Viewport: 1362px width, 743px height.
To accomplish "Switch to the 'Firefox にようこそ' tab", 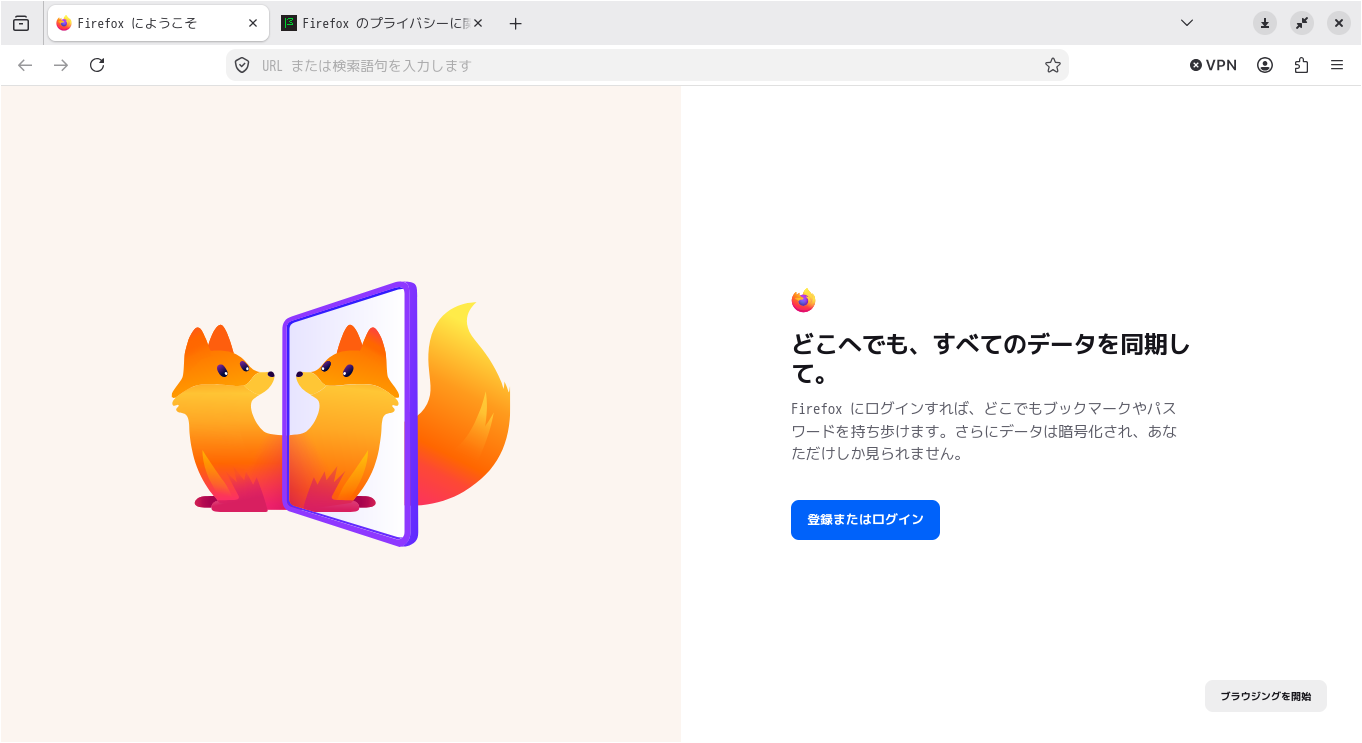I will (x=158, y=23).
